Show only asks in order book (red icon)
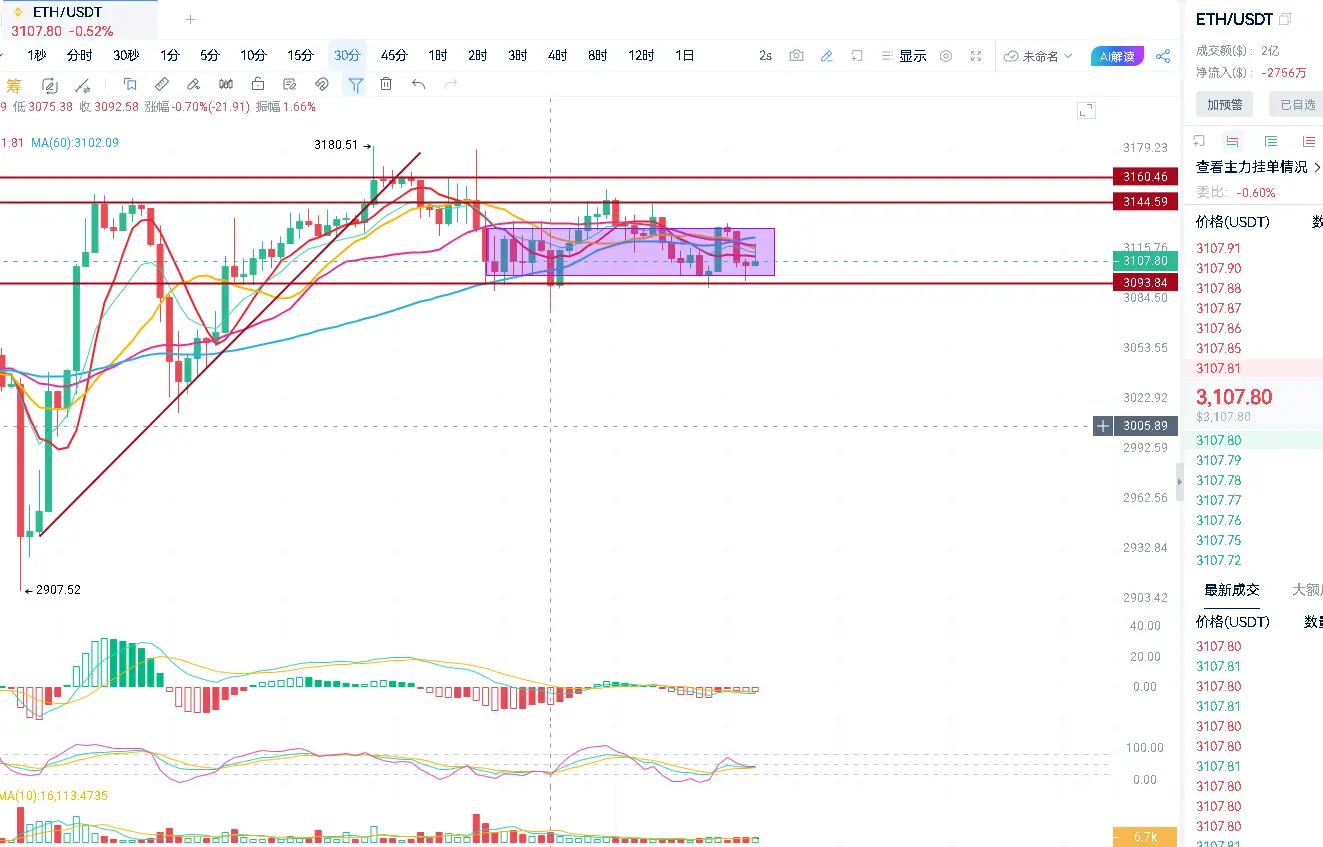The width and height of the screenshot is (1323, 847). coord(1308,141)
